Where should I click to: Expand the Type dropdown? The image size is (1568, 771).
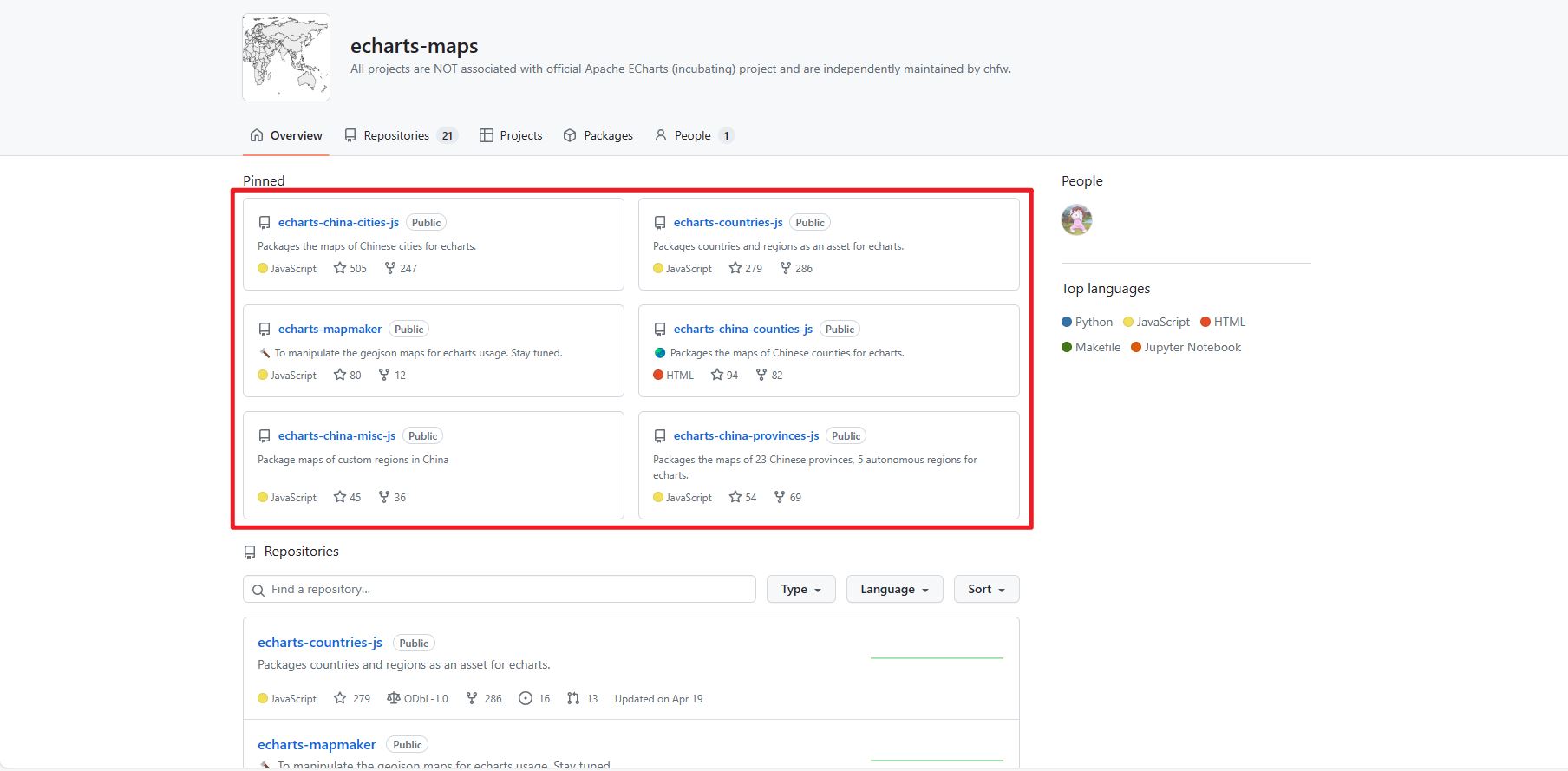pos(800,589)
